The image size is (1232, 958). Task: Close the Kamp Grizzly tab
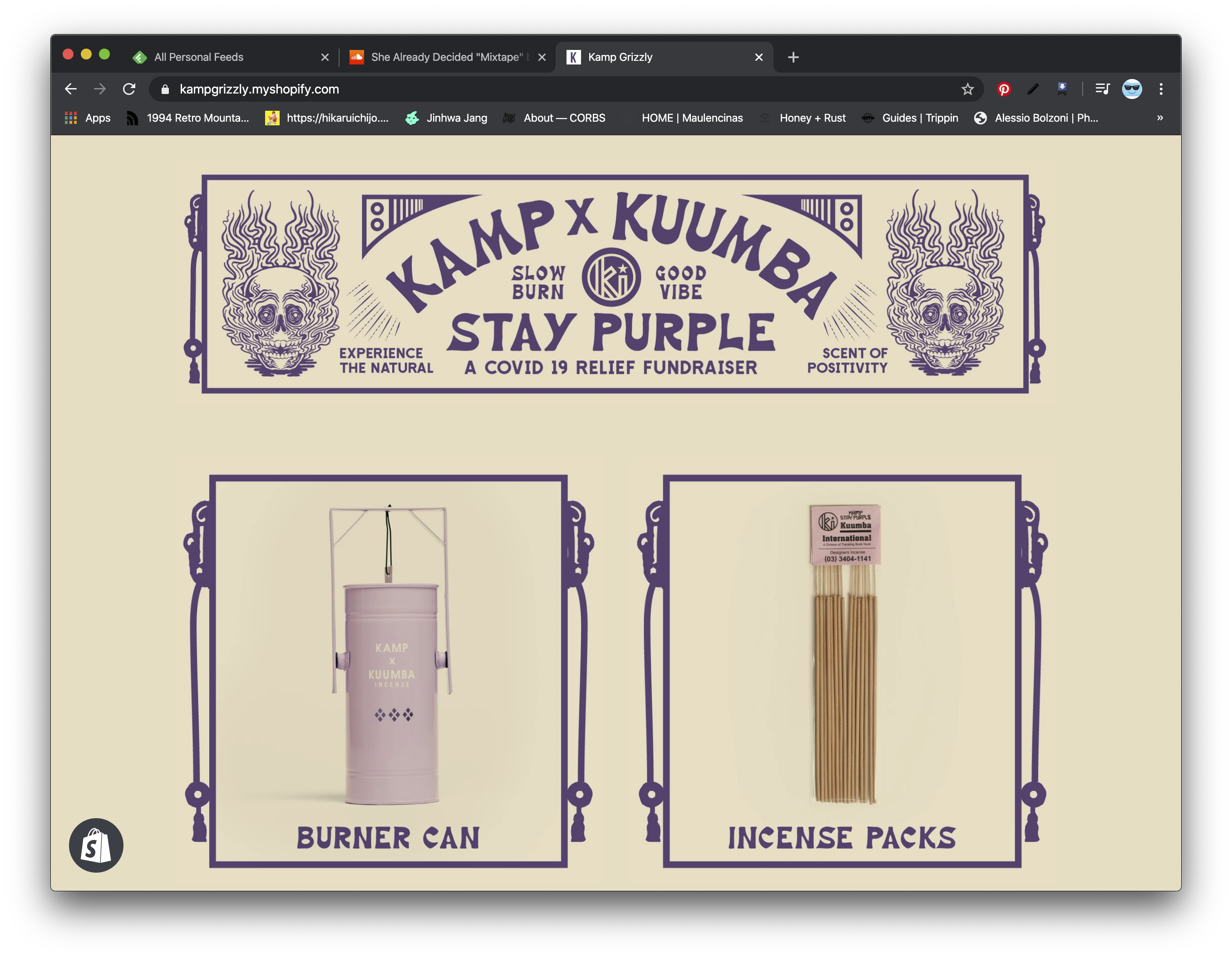[759, 57]
